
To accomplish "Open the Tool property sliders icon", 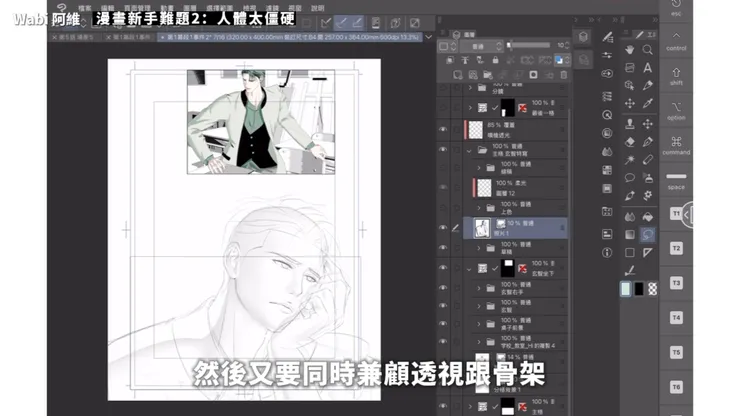I will tap(607, 55).
